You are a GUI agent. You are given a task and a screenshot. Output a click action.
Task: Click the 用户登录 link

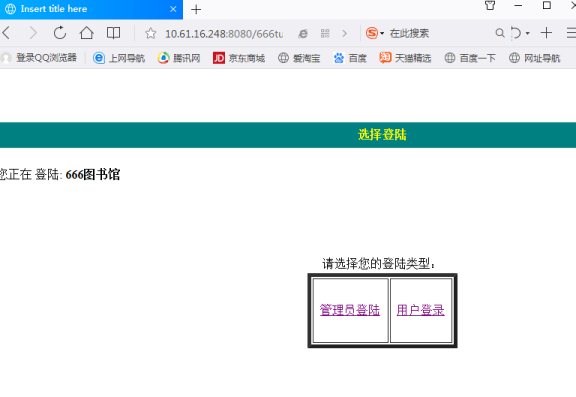pos(421,310)
